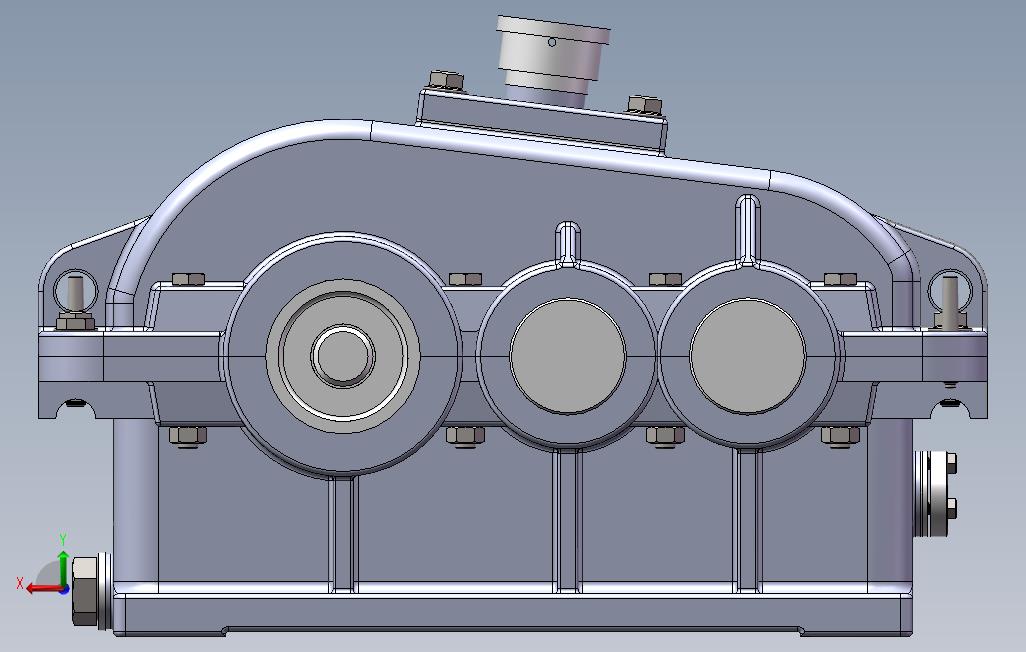Pick upper bolt between middle and right caps

665,280
